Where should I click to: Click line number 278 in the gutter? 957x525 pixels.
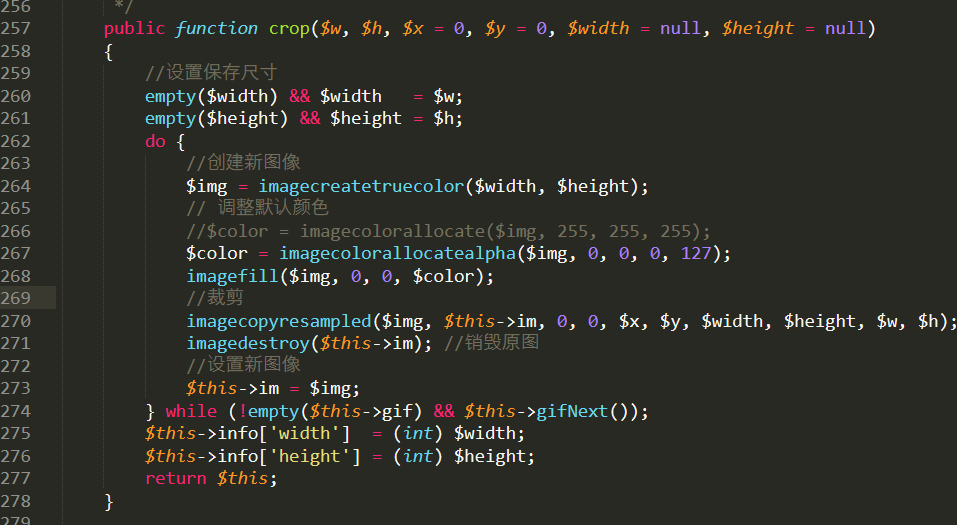click(15, 501)
